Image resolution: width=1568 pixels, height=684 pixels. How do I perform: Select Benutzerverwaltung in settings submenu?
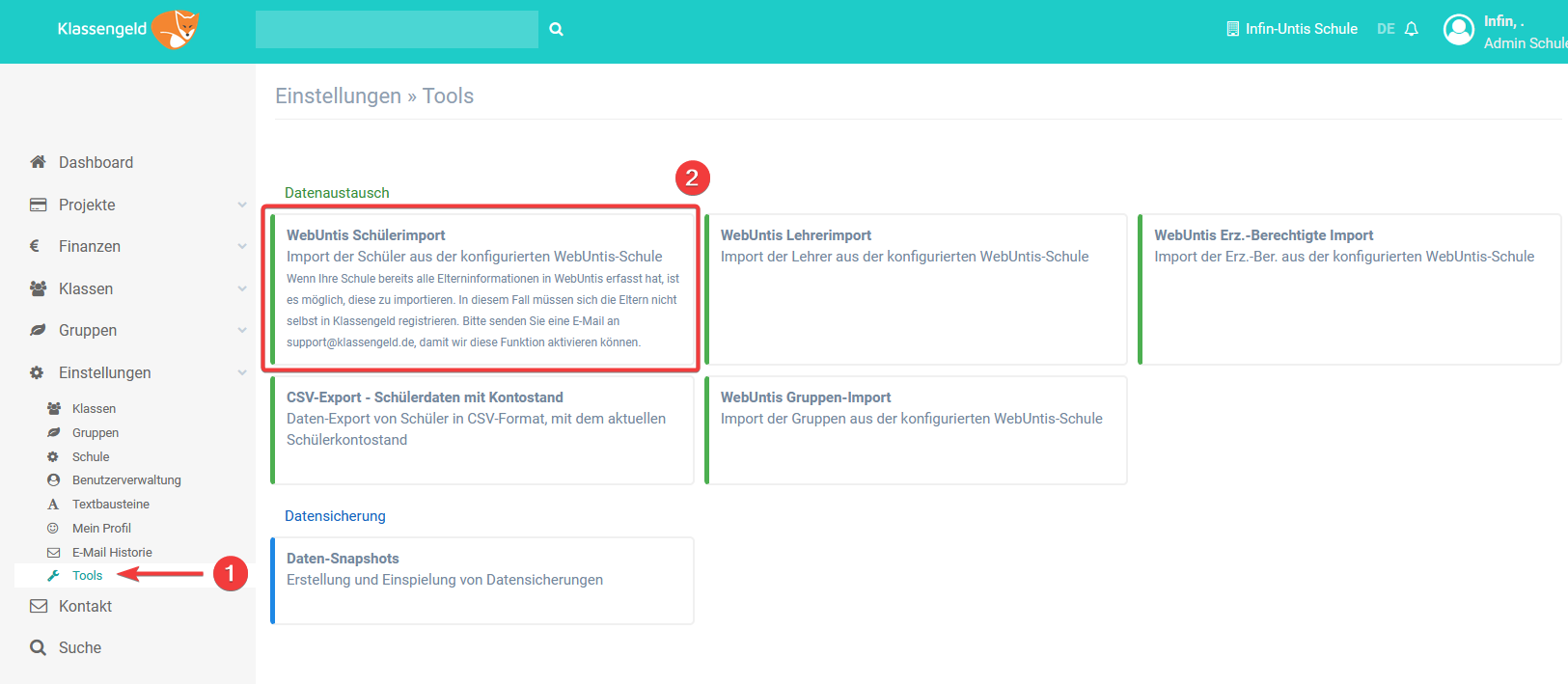pos(126,480)
